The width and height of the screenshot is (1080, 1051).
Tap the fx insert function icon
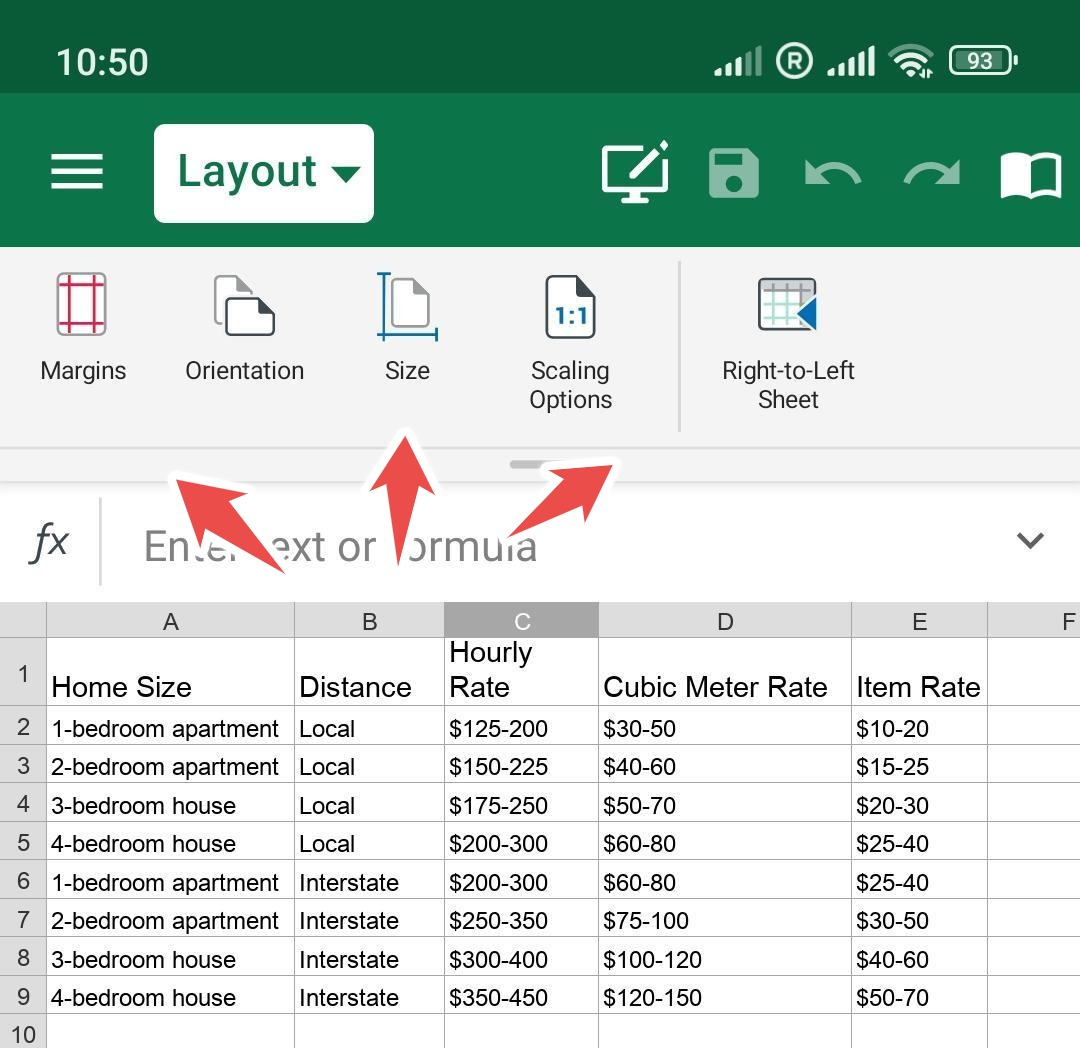[49, 542]
